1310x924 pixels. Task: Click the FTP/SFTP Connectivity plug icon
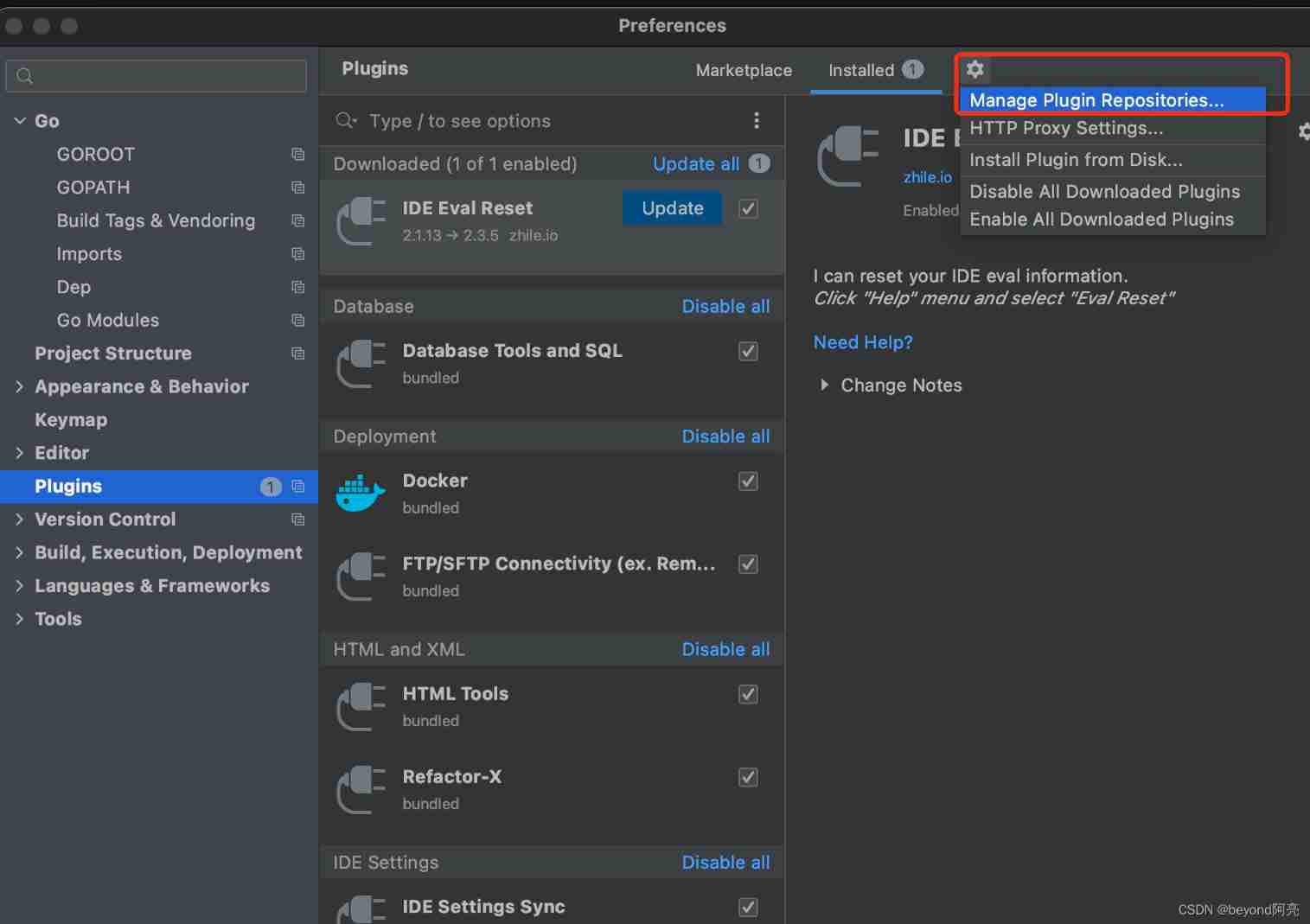pos(361,577)
